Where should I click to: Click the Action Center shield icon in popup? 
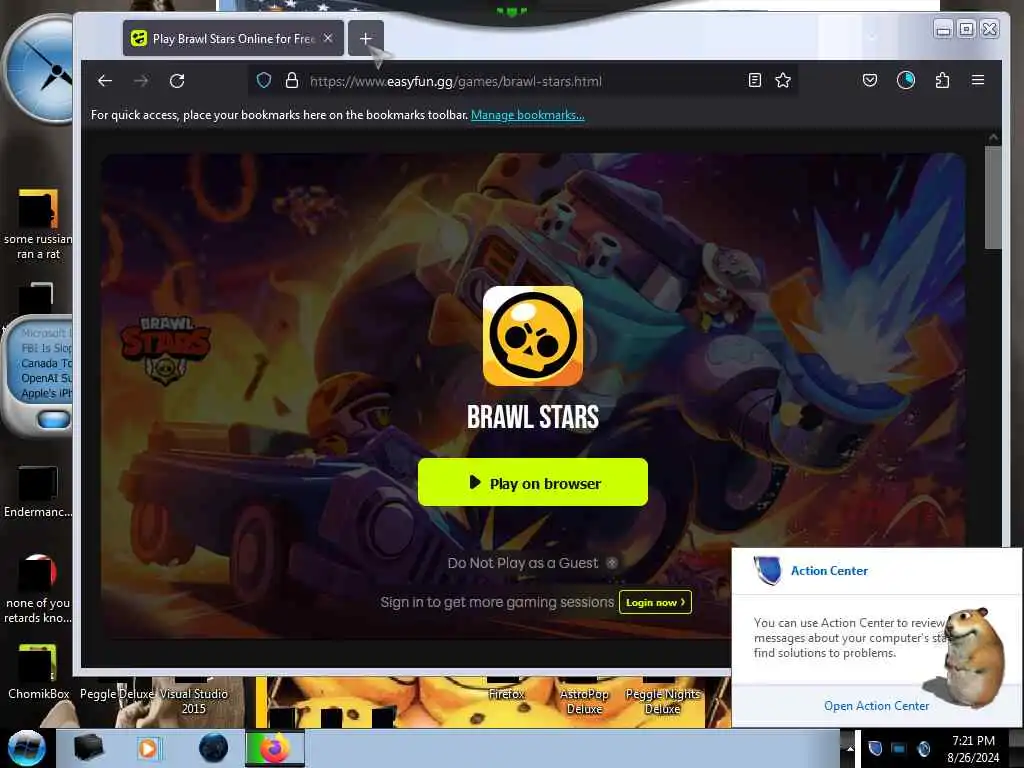(767, 571)
